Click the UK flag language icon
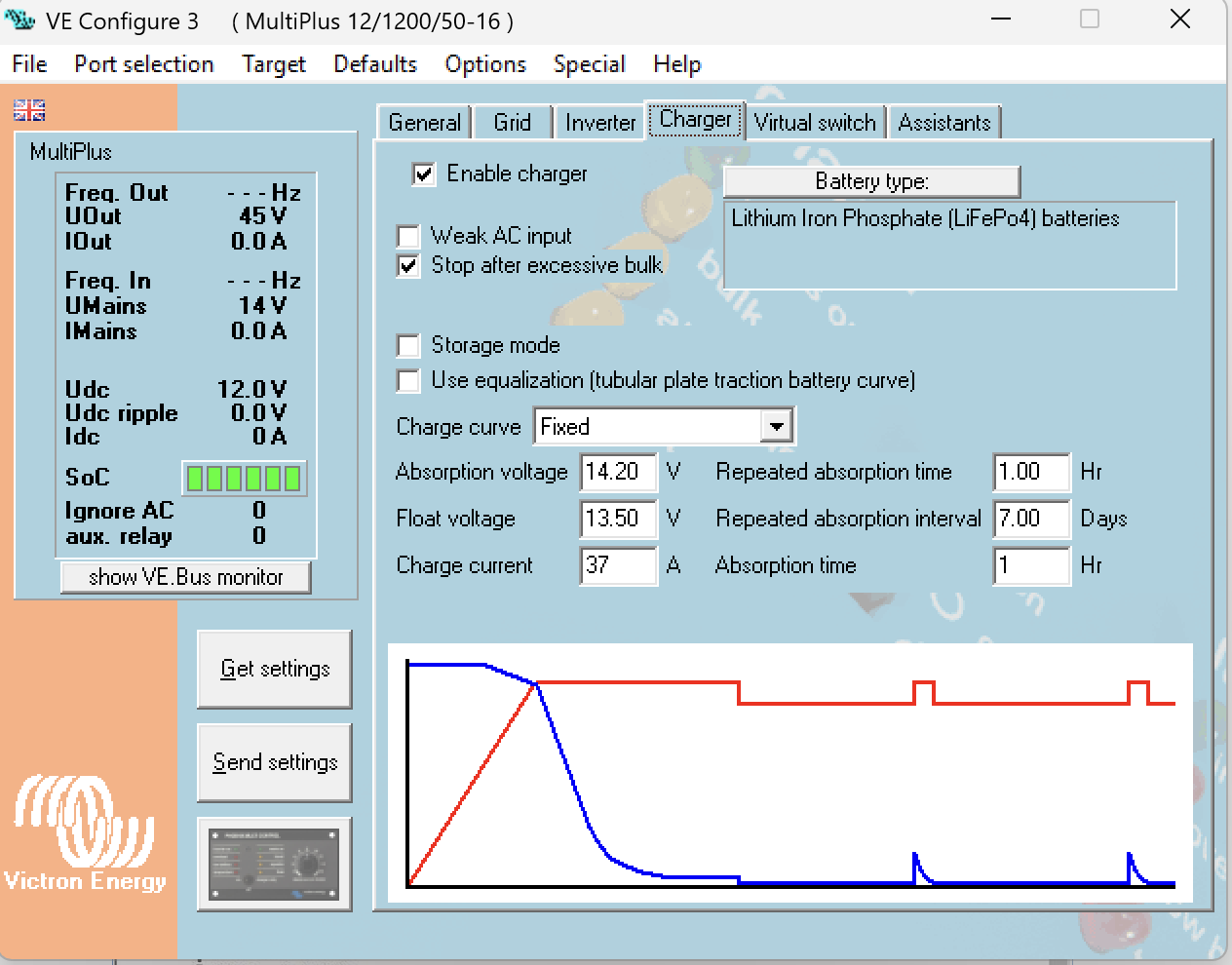The height and width of the screenshot is (965, 1232). click(x=29, y=110)
